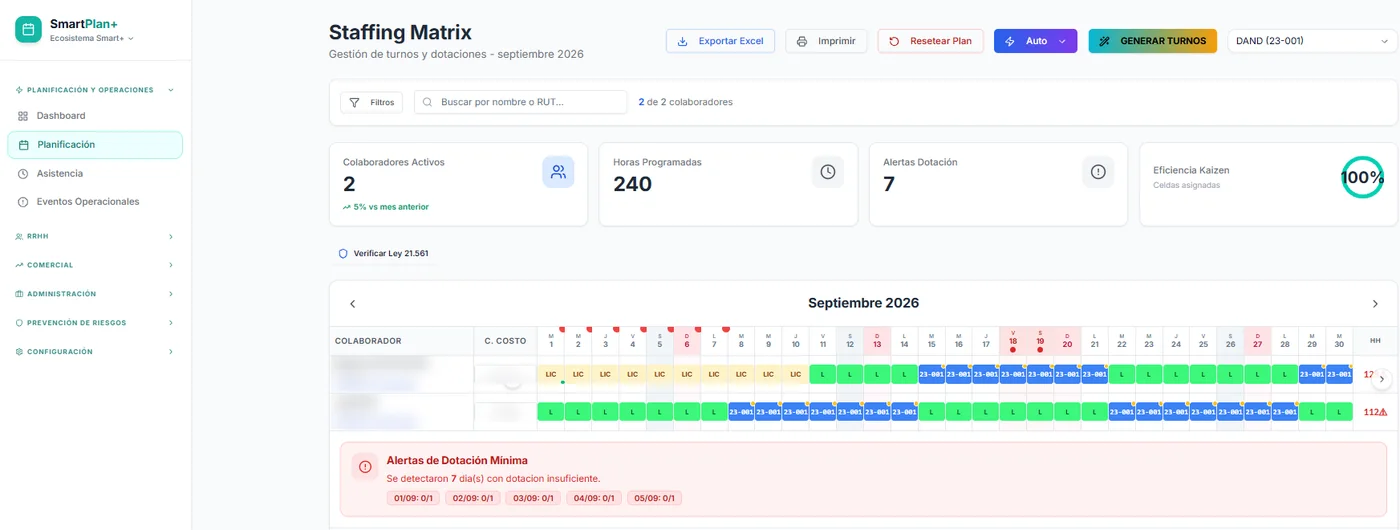Click the 04/09: 0/1 alert chip
Screen dimensions: 1400x530
(594, 498)
